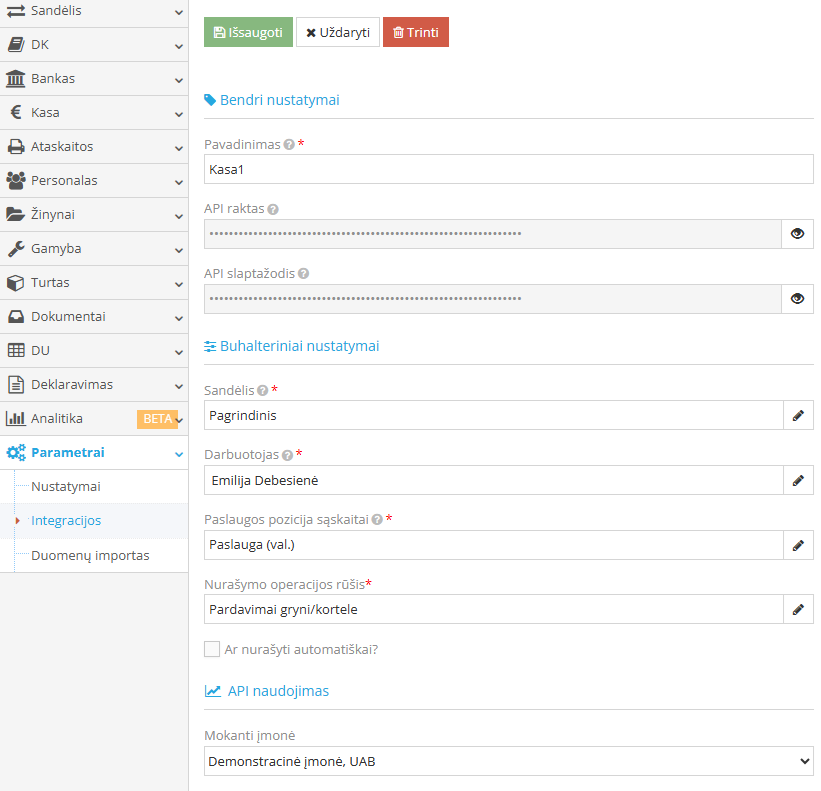Show the API raktas value with eye icon
Screen dimensions: 821x791
(797, 233)
